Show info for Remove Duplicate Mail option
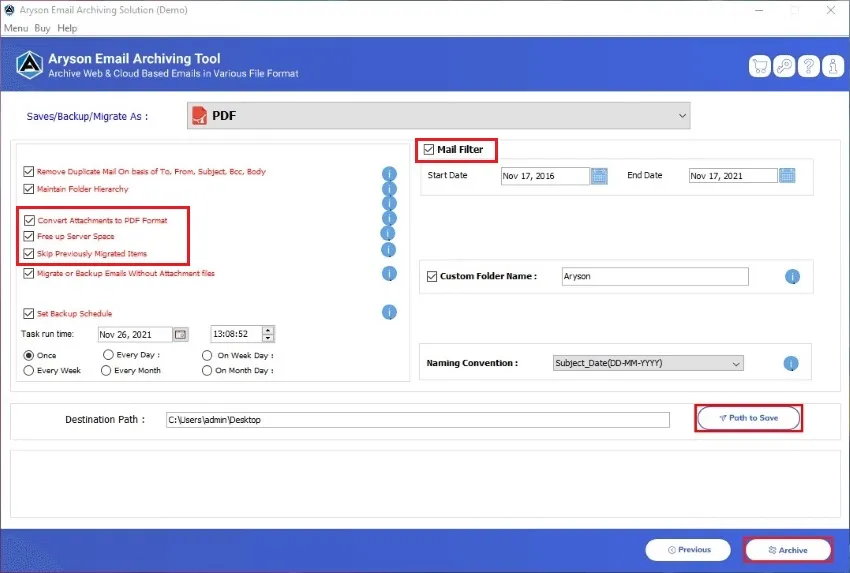Image resolution: width=850 pixels, height=573 pixels. 389,173
